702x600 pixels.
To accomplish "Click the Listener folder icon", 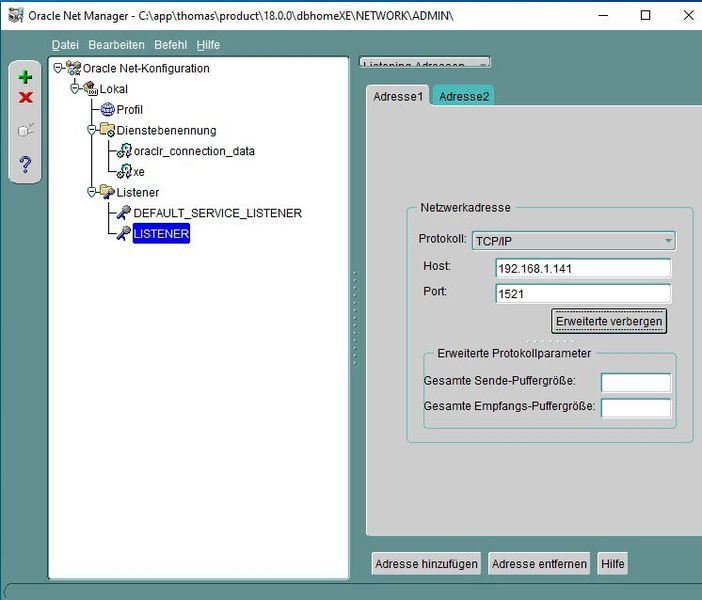I will 107,192.
